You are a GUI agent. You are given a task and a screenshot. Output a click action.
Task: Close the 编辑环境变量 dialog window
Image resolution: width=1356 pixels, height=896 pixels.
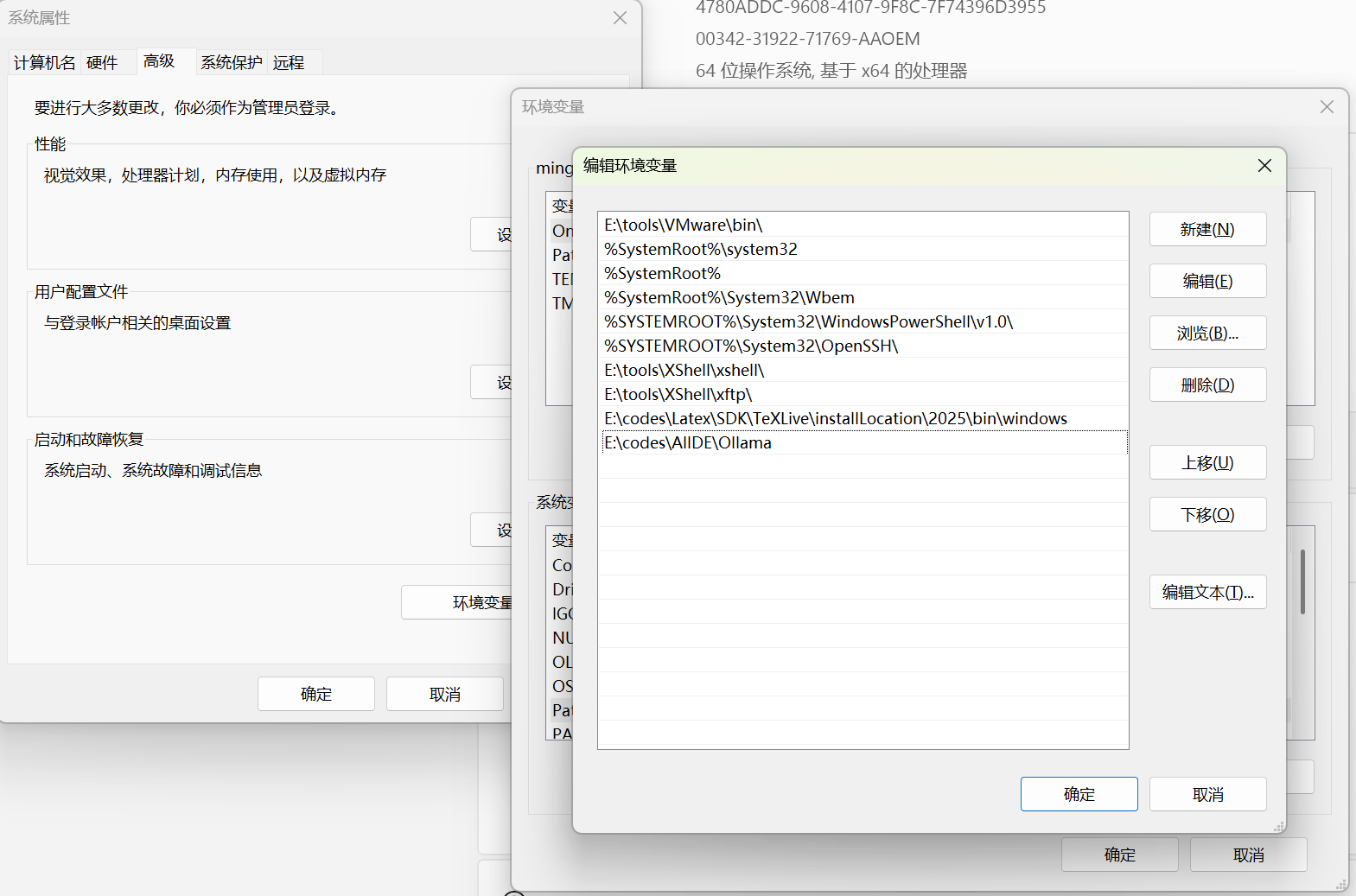[1264, 166]
